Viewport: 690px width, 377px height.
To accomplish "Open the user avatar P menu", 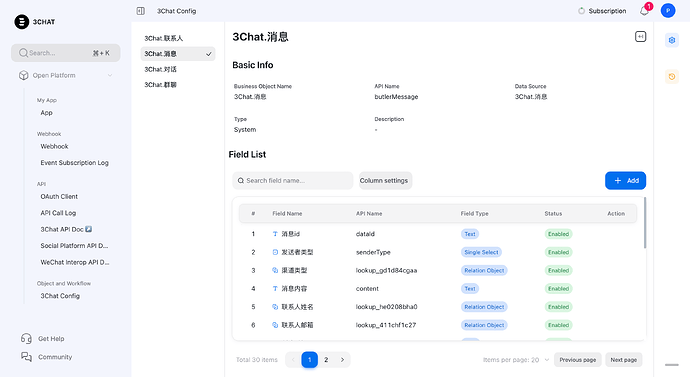I will coord(668,11).
